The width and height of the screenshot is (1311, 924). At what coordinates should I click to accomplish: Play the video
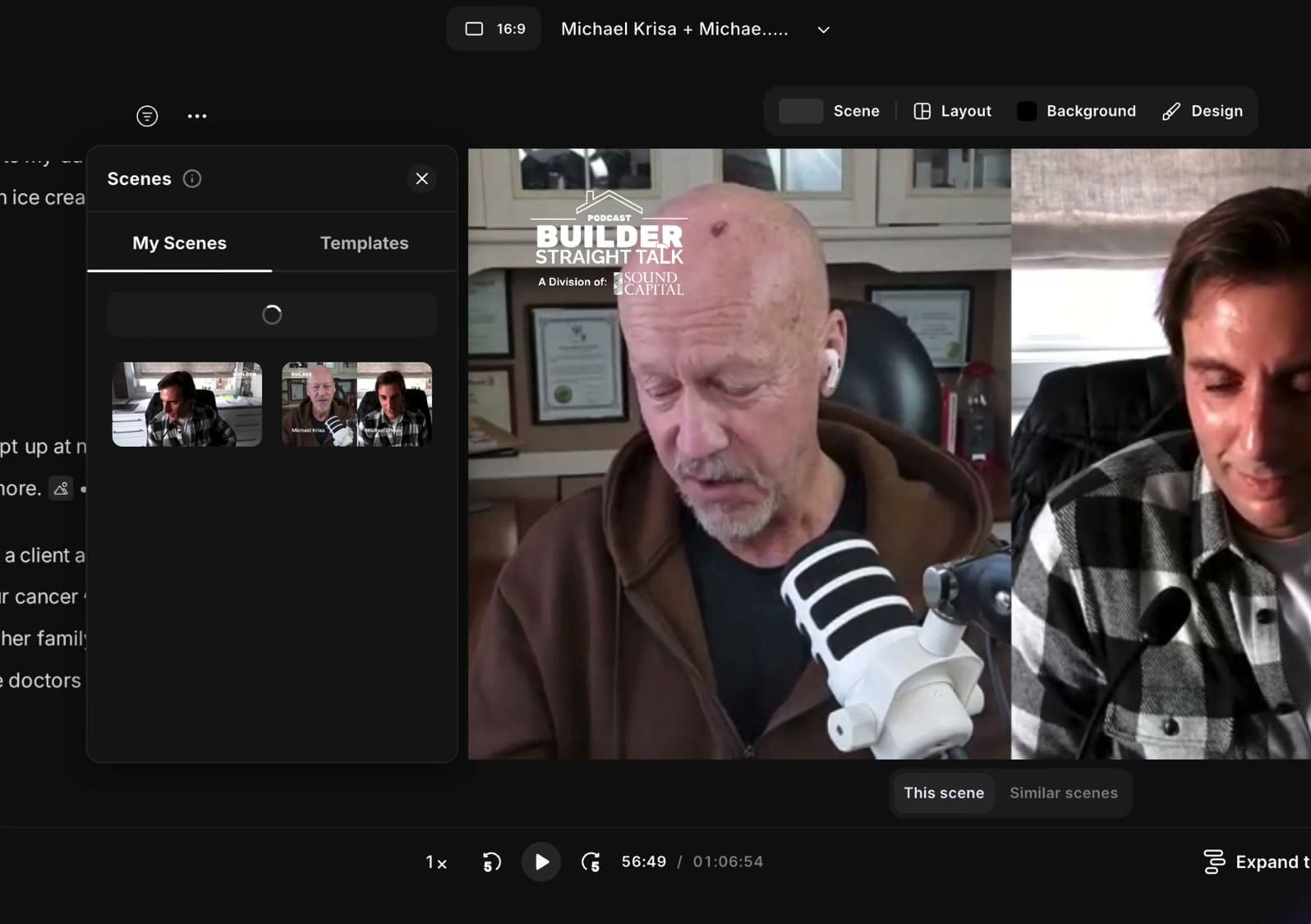point(541,862)
